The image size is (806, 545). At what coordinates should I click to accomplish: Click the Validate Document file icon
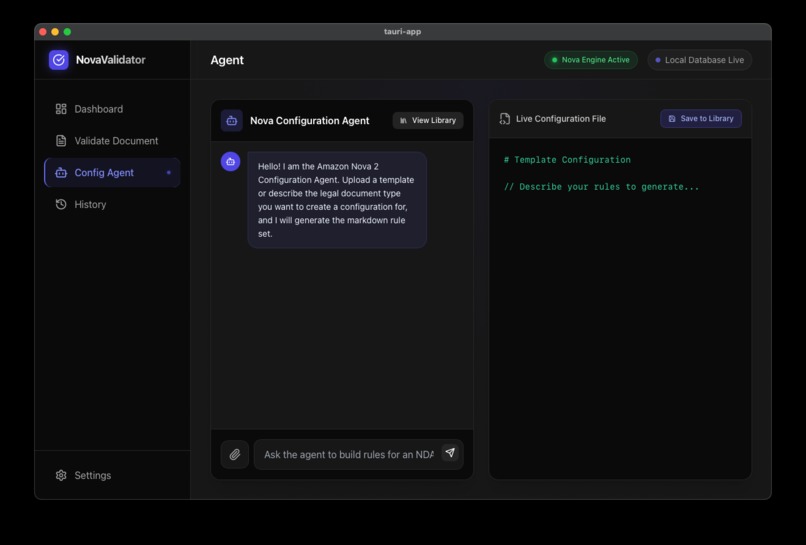click(x=61, y=141)
